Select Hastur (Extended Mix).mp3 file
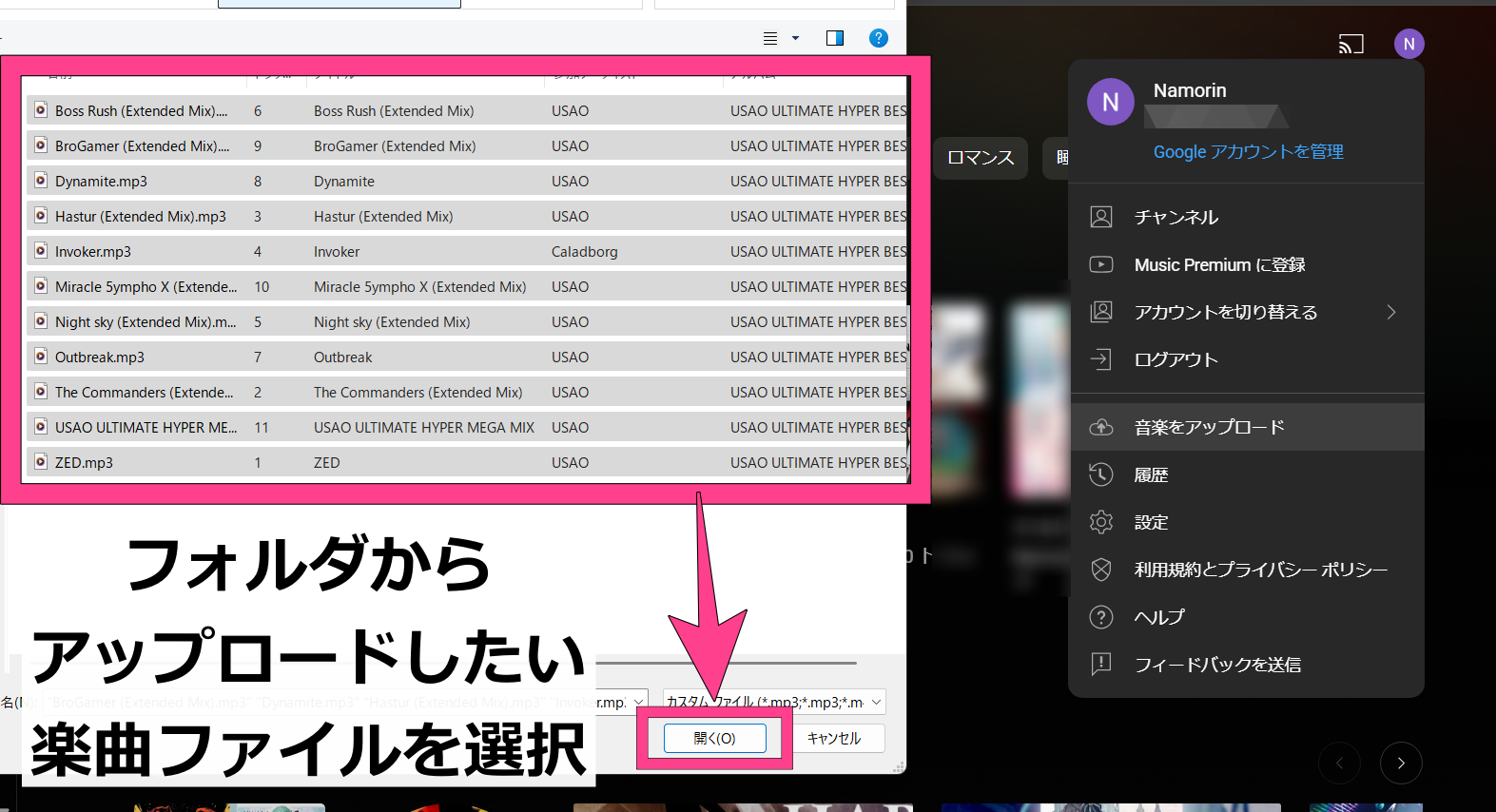 pyautogui.click(x=468, y=217)
